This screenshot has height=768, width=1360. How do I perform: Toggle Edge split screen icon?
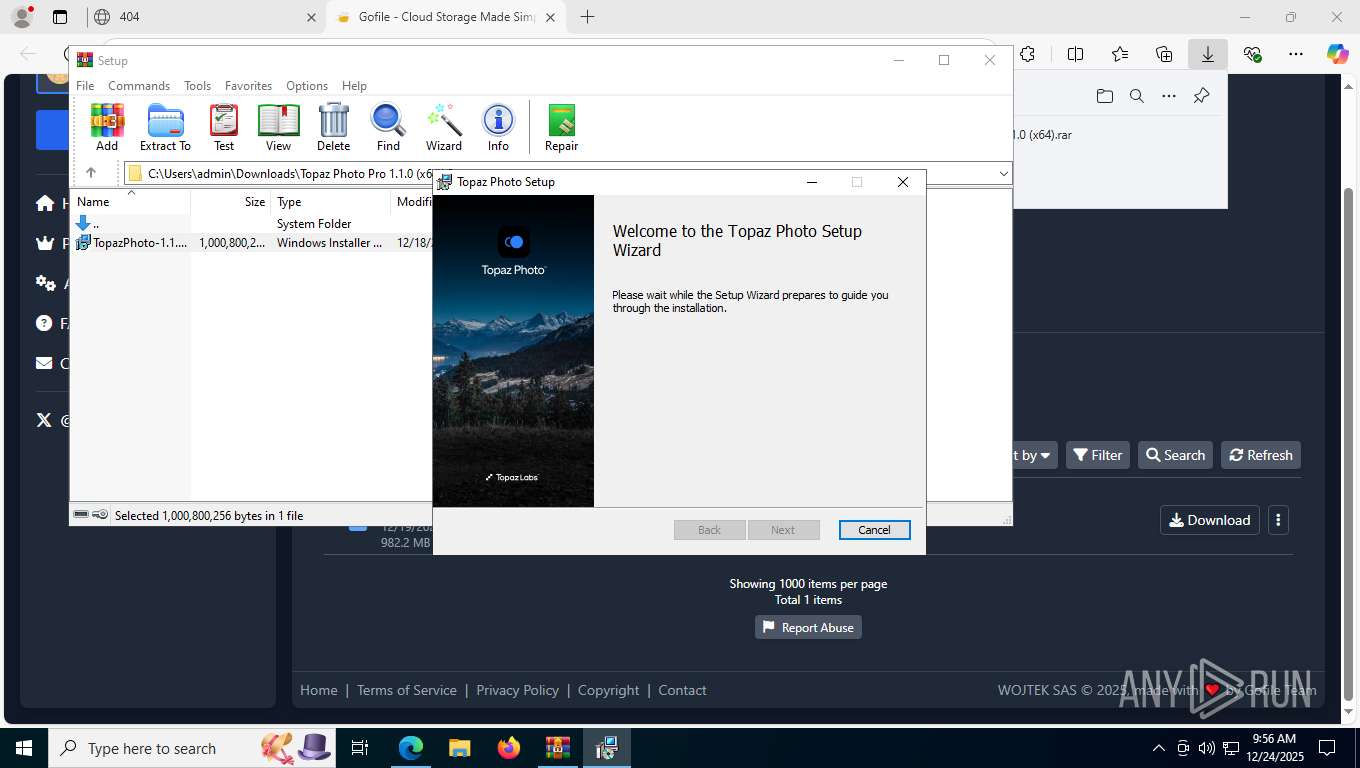(x=1075, y=54)
